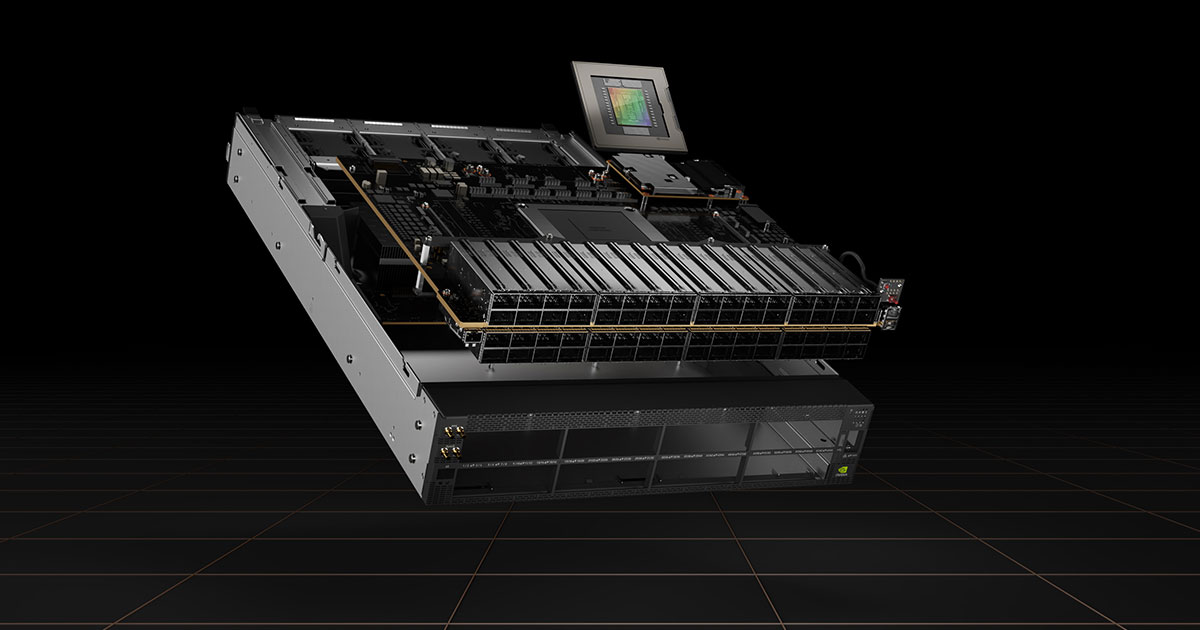
Task: Click the silver side panel of the chassis
Action: coord(320,300)
